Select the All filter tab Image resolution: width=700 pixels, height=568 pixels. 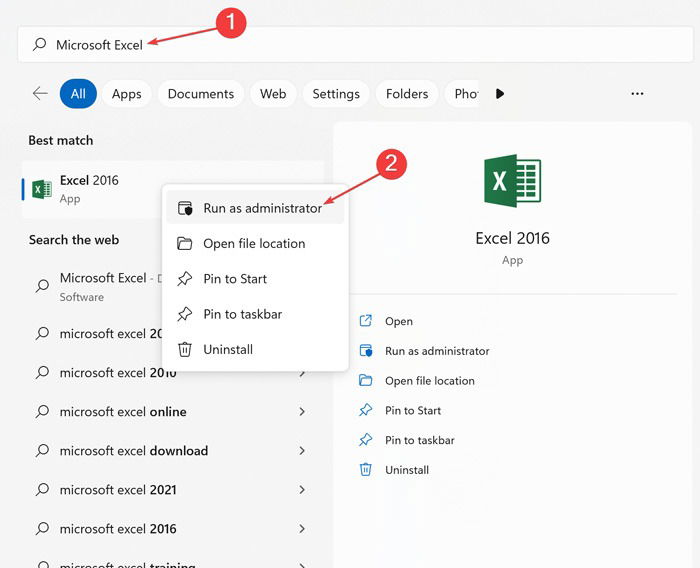pos(78,94)
